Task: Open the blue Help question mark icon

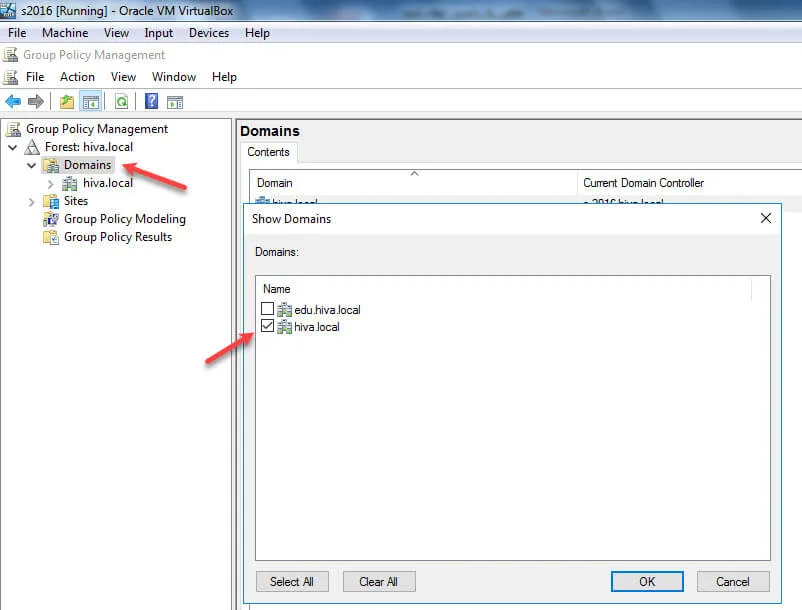Action: tap(151, 101)
